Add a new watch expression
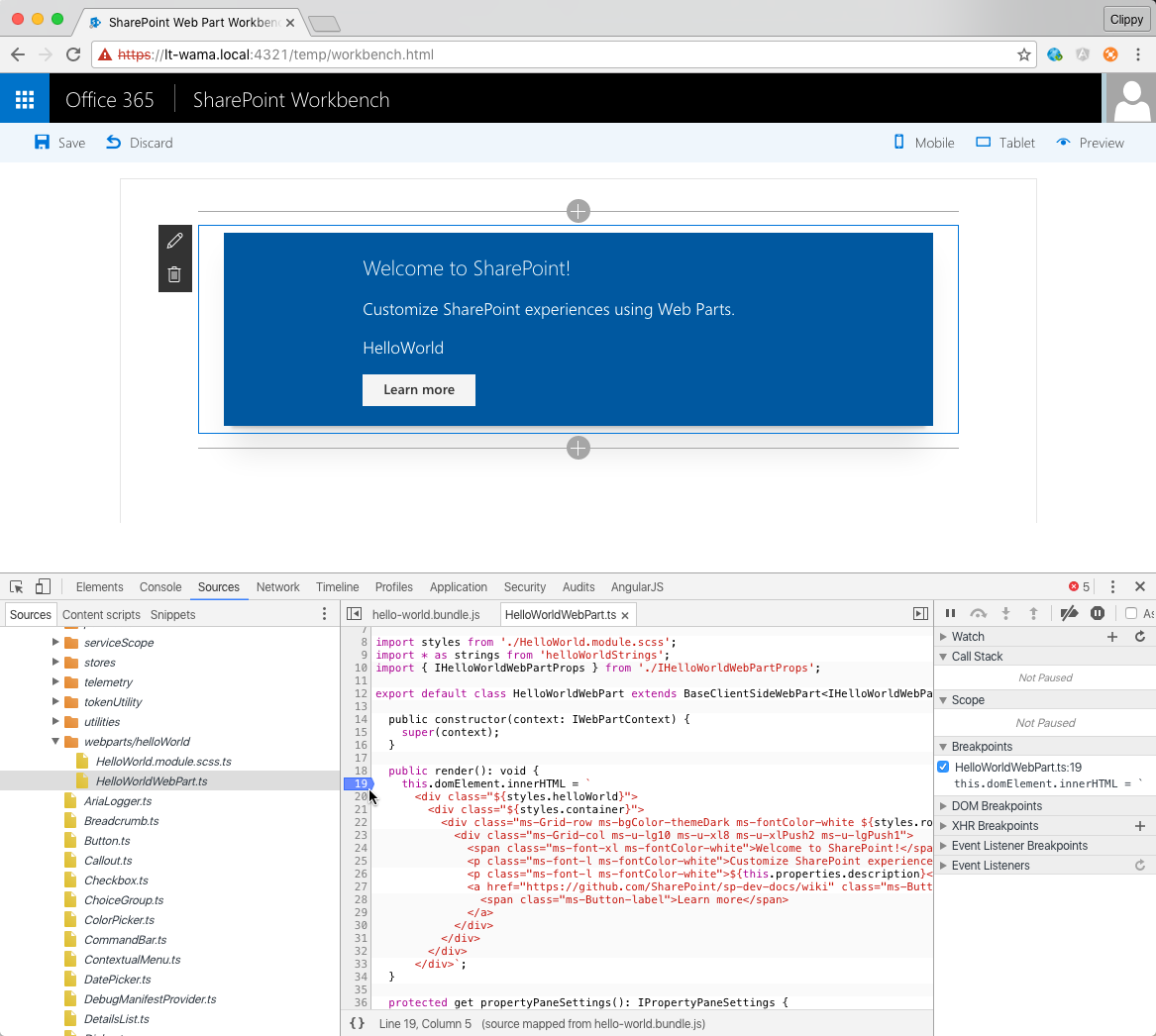 (1112, 636)
